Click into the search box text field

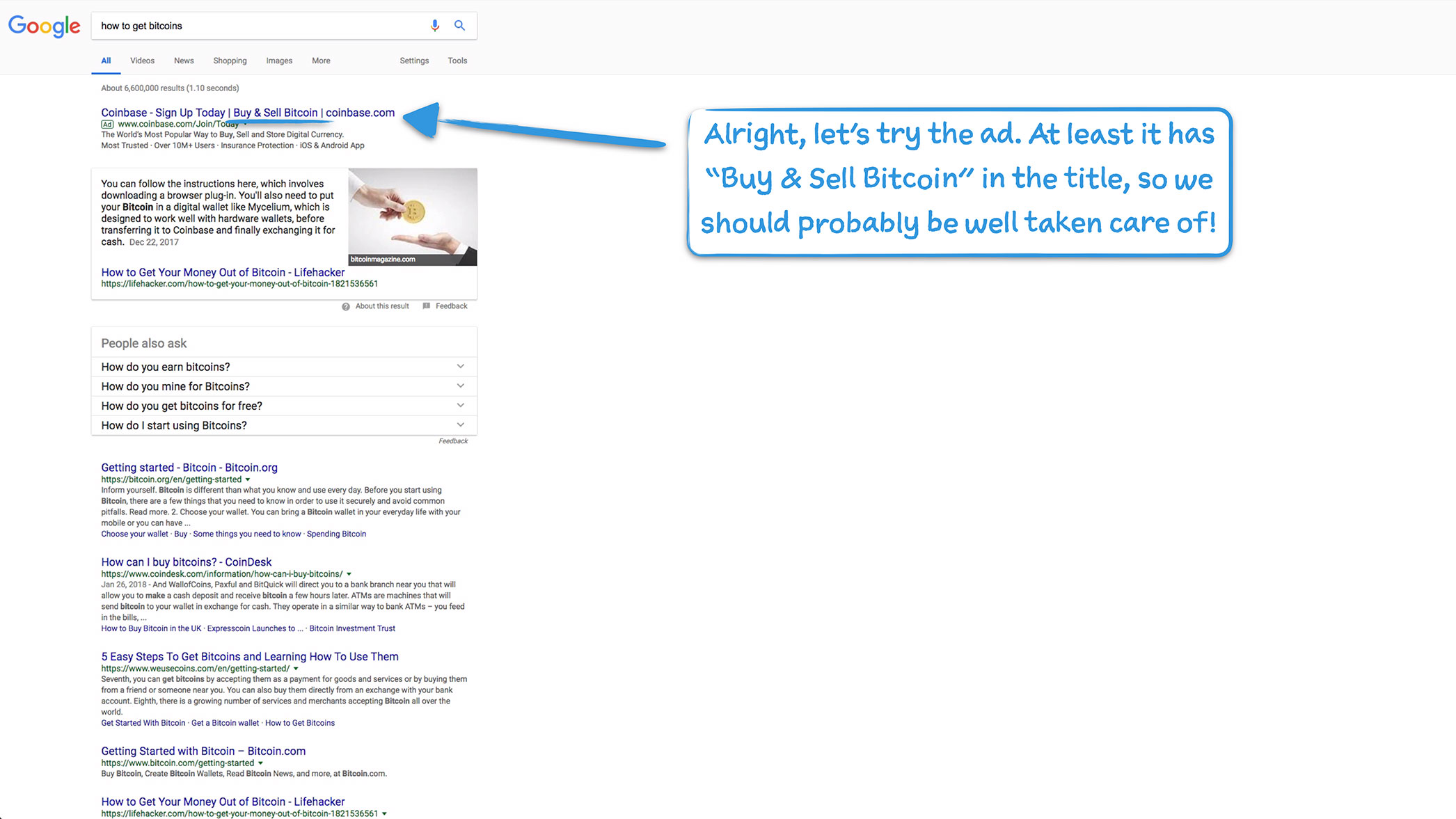click(x=258, y=26)
